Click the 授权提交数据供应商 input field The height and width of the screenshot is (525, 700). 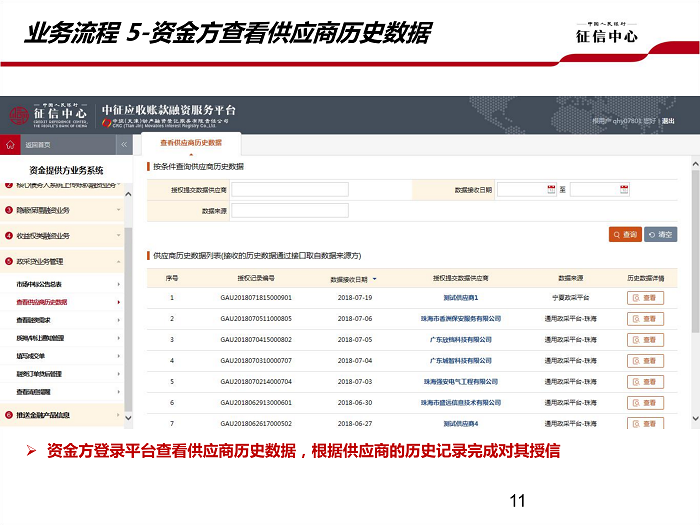pos(290,189)
